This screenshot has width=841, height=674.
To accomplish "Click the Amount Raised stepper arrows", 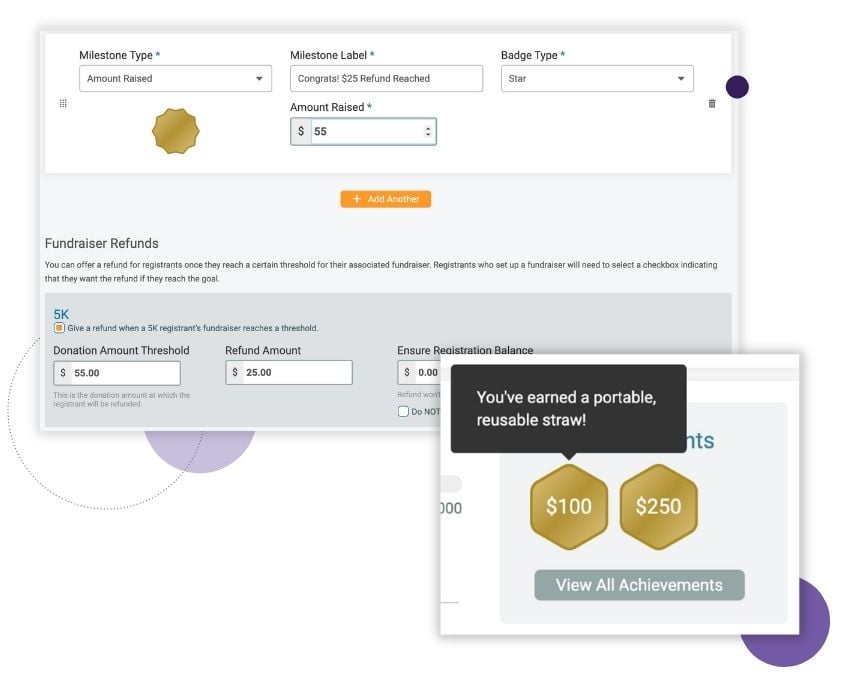I will 427,131.
